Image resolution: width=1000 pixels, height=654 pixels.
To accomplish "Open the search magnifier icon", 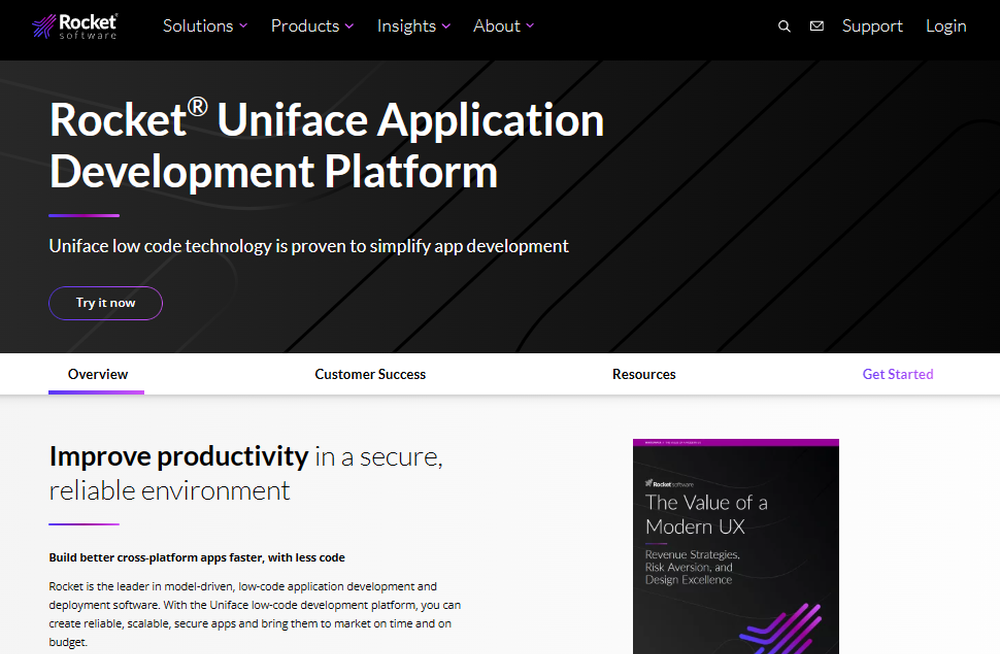I will tap(784, 26).
